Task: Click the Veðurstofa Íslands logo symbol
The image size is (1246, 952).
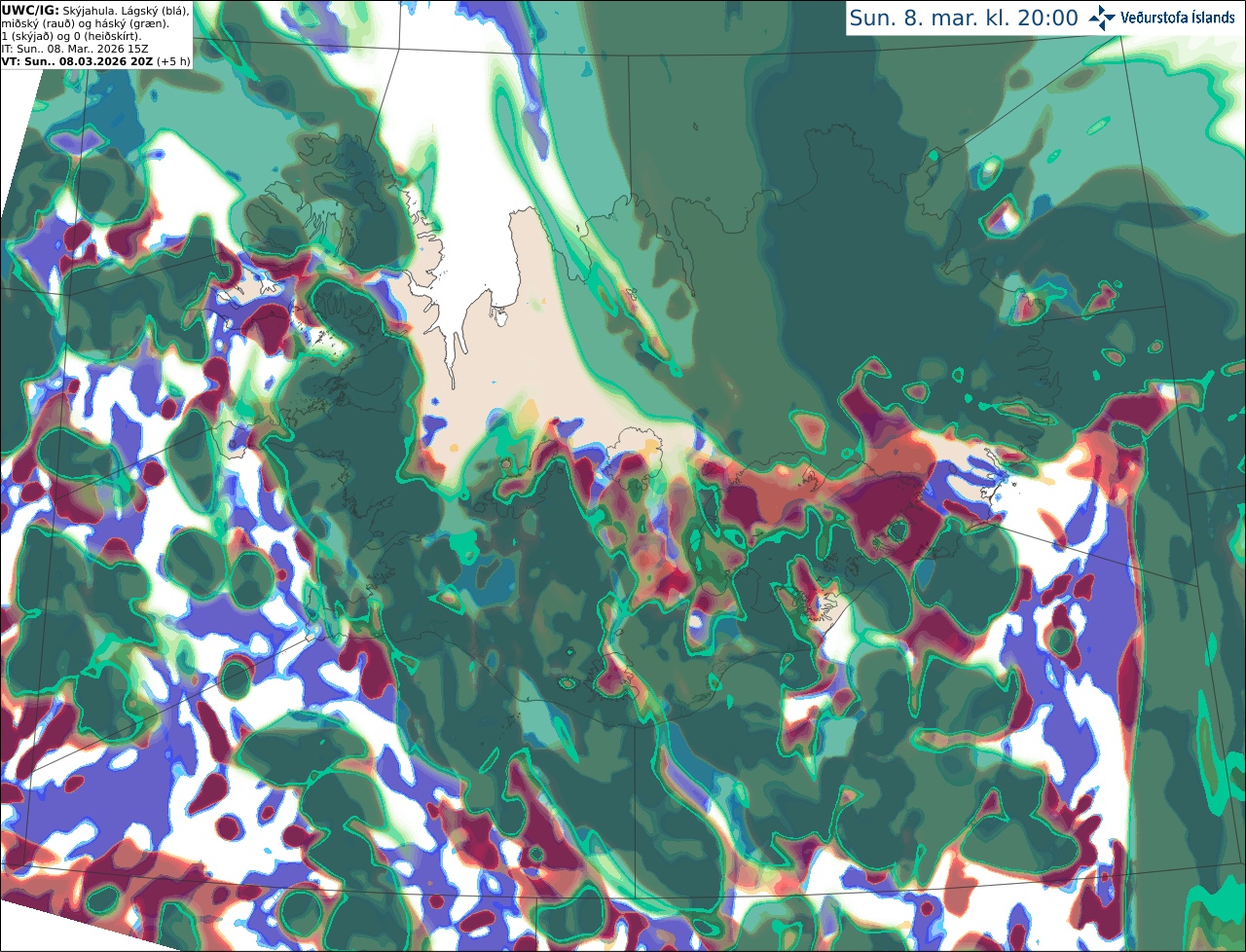Action: [1102, 18]
